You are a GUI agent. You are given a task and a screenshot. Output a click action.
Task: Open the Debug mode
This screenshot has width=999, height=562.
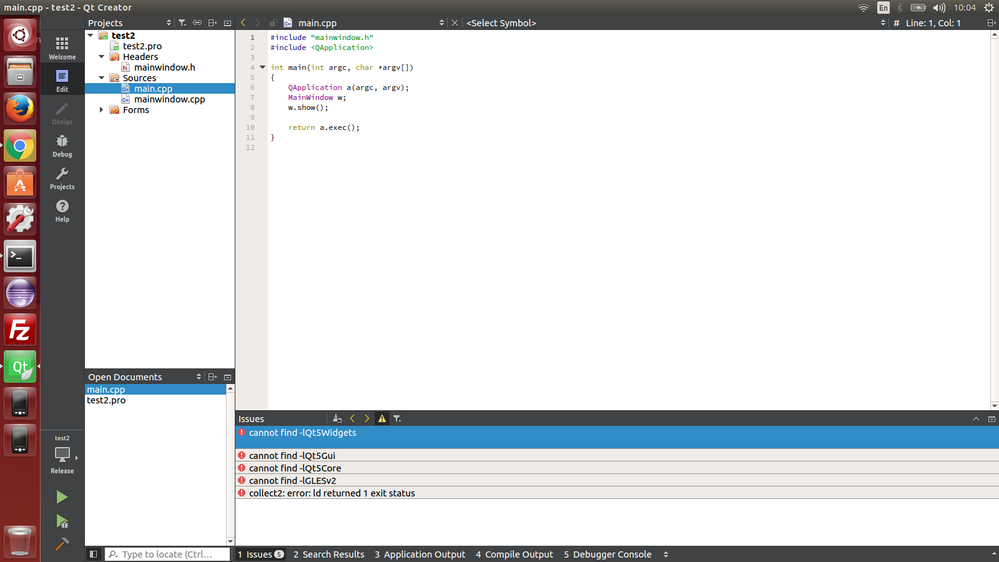click(x=62, y=145)
